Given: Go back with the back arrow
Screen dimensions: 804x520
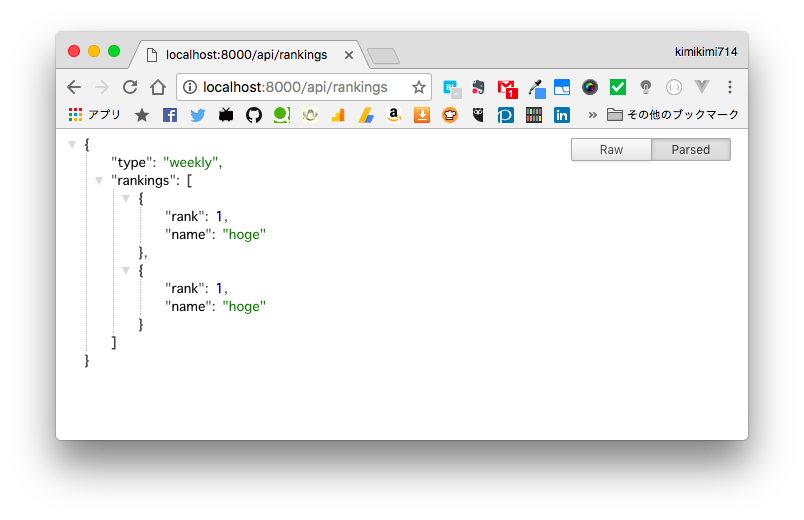Looking at the screenshot, I should (74, 87).
